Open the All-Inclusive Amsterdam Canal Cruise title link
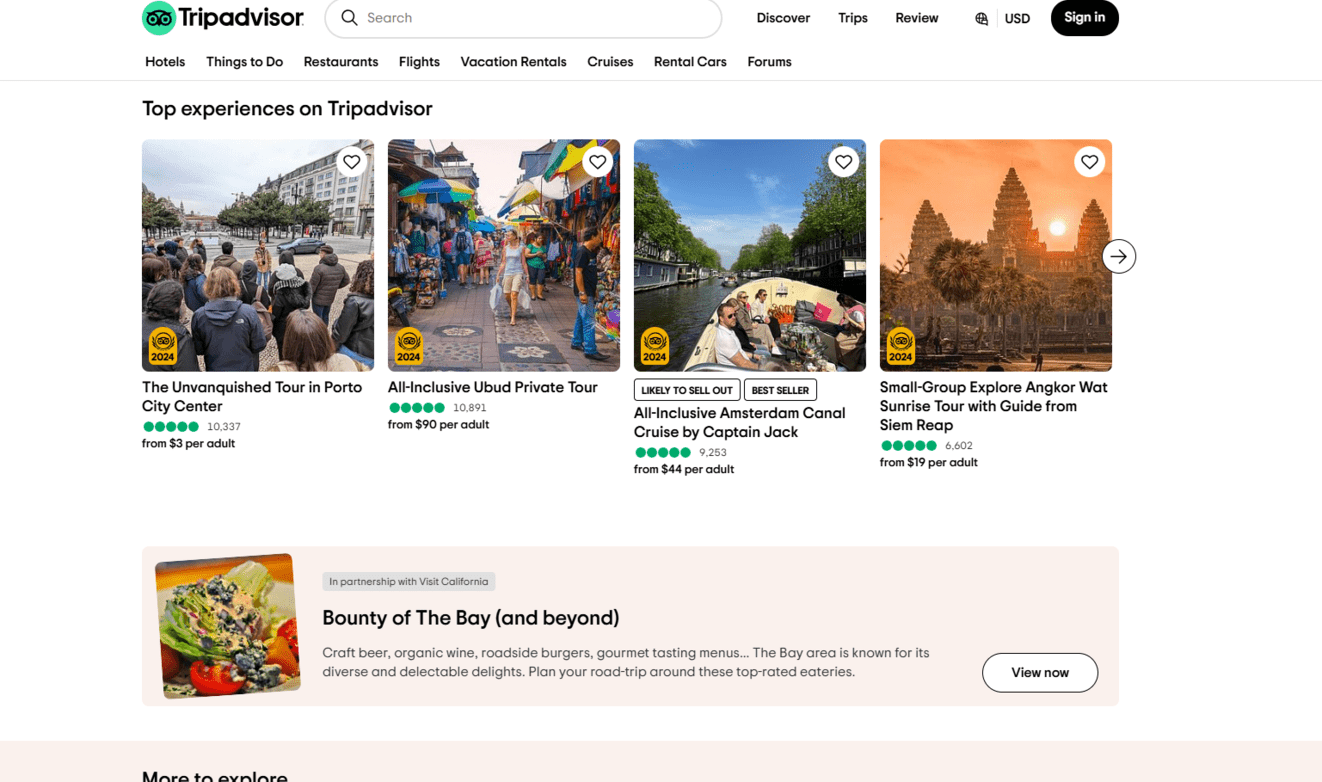1322x782 pixels. point(739,422)
